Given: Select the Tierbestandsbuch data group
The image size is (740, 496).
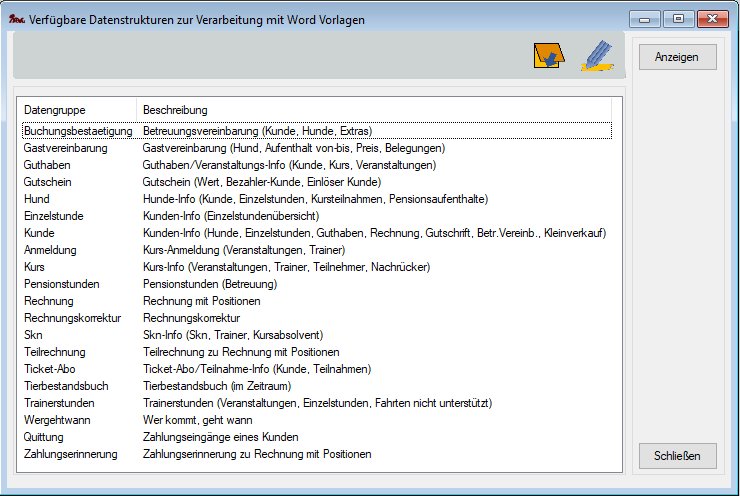Looking at the screenshot, I should pos(68,386).
